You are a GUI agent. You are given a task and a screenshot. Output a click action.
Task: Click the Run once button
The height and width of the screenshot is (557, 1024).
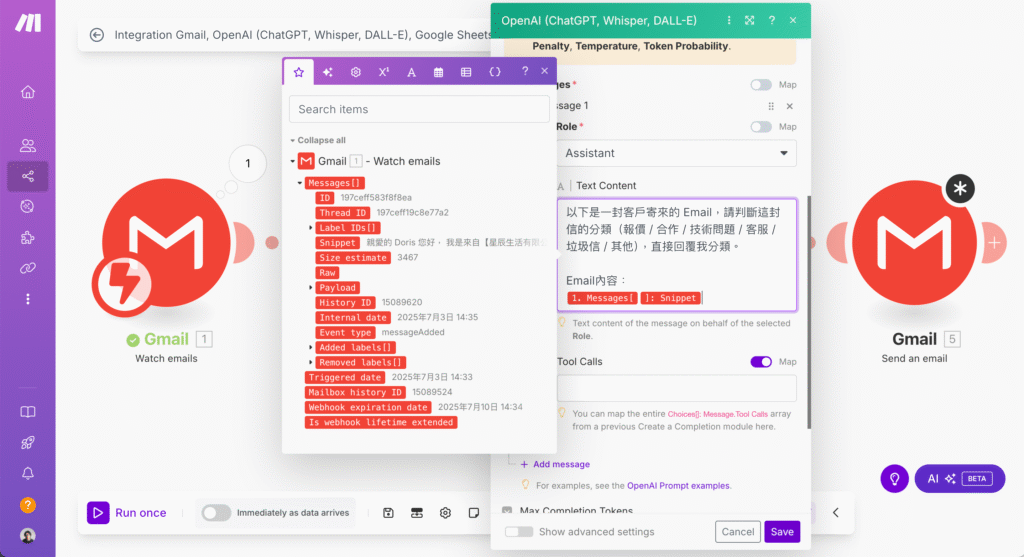coord(127,513)
